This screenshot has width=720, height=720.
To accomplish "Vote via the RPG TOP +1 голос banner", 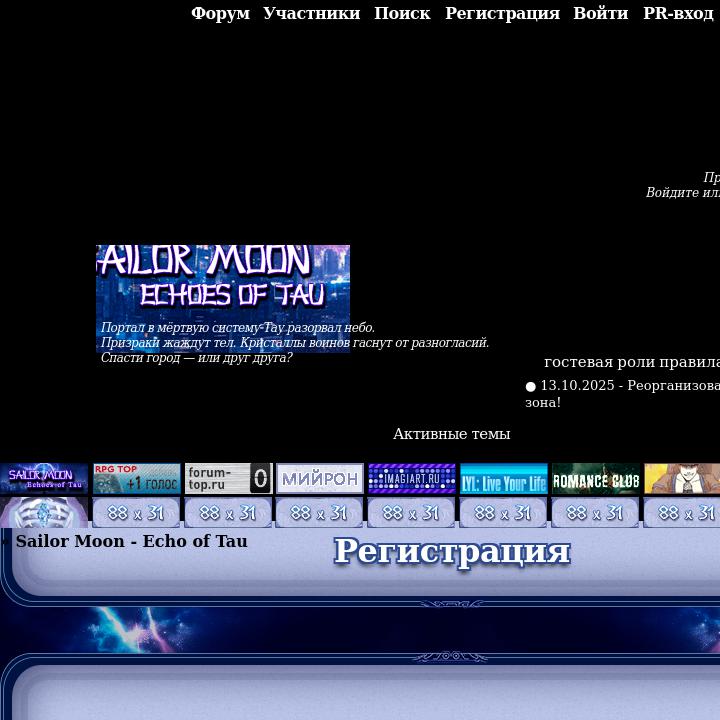I will click(136, 478).
